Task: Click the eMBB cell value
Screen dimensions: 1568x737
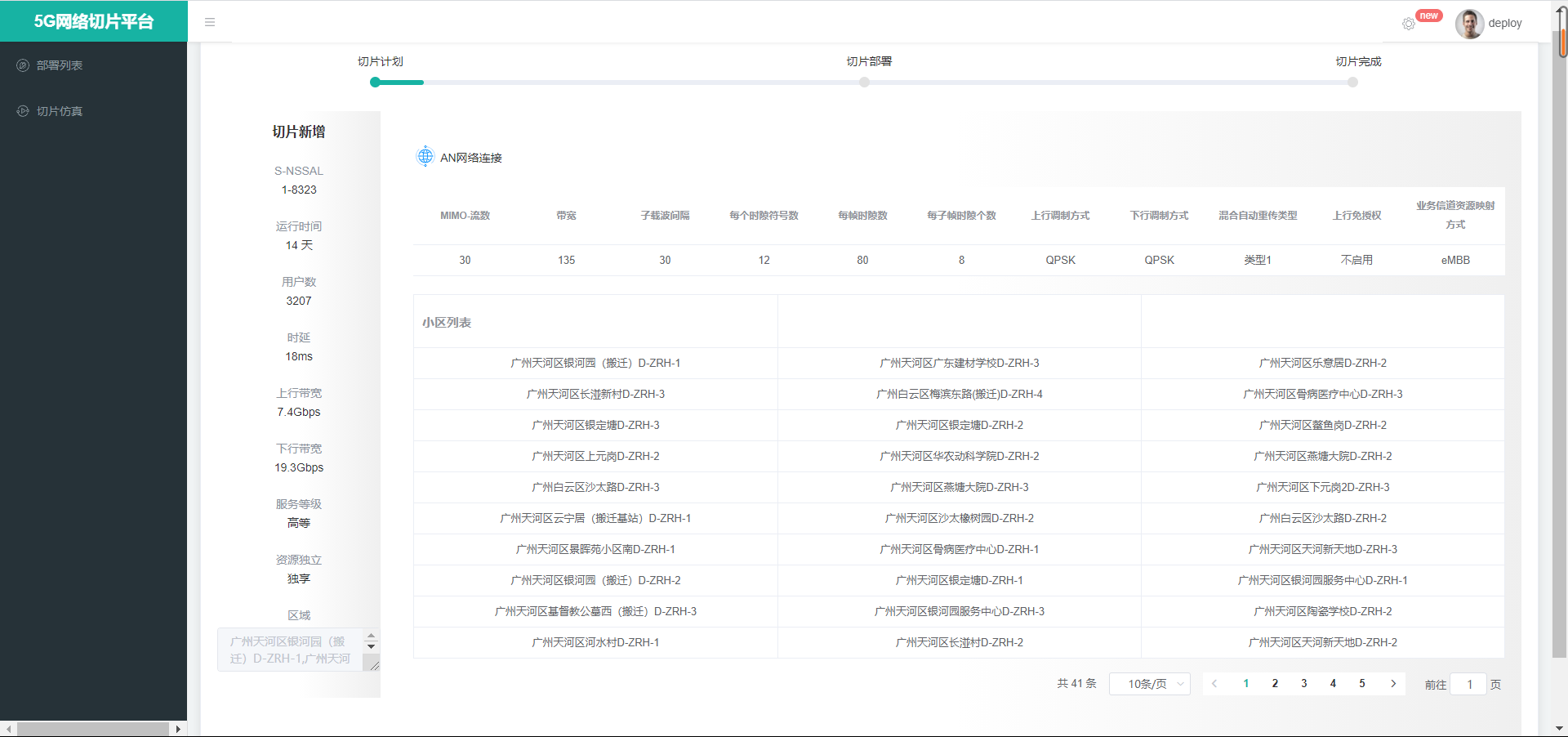Action: point(1455,260)
